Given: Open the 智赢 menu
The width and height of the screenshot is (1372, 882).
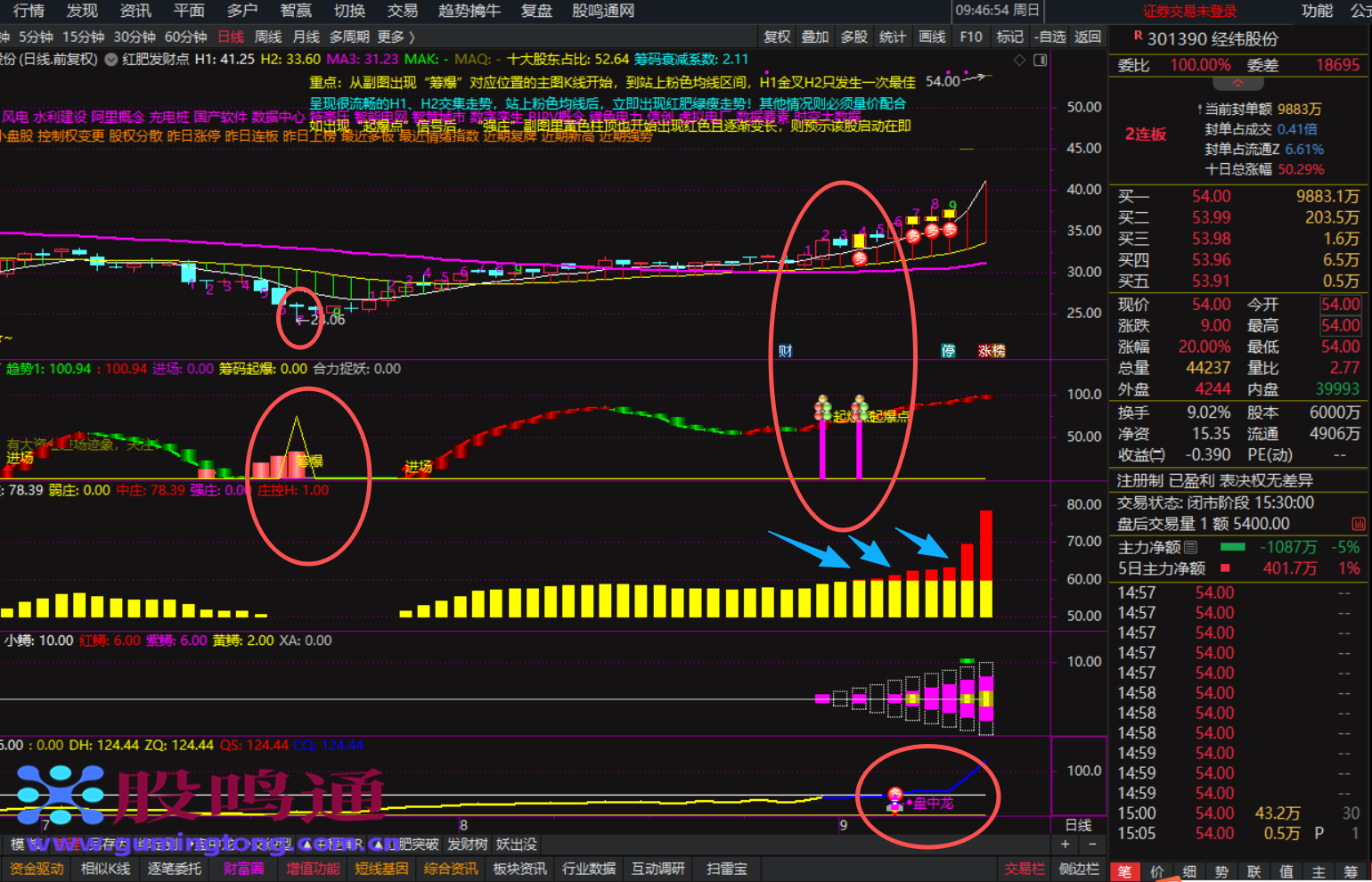Looking at the screenshot, I should tap(296, 11).
